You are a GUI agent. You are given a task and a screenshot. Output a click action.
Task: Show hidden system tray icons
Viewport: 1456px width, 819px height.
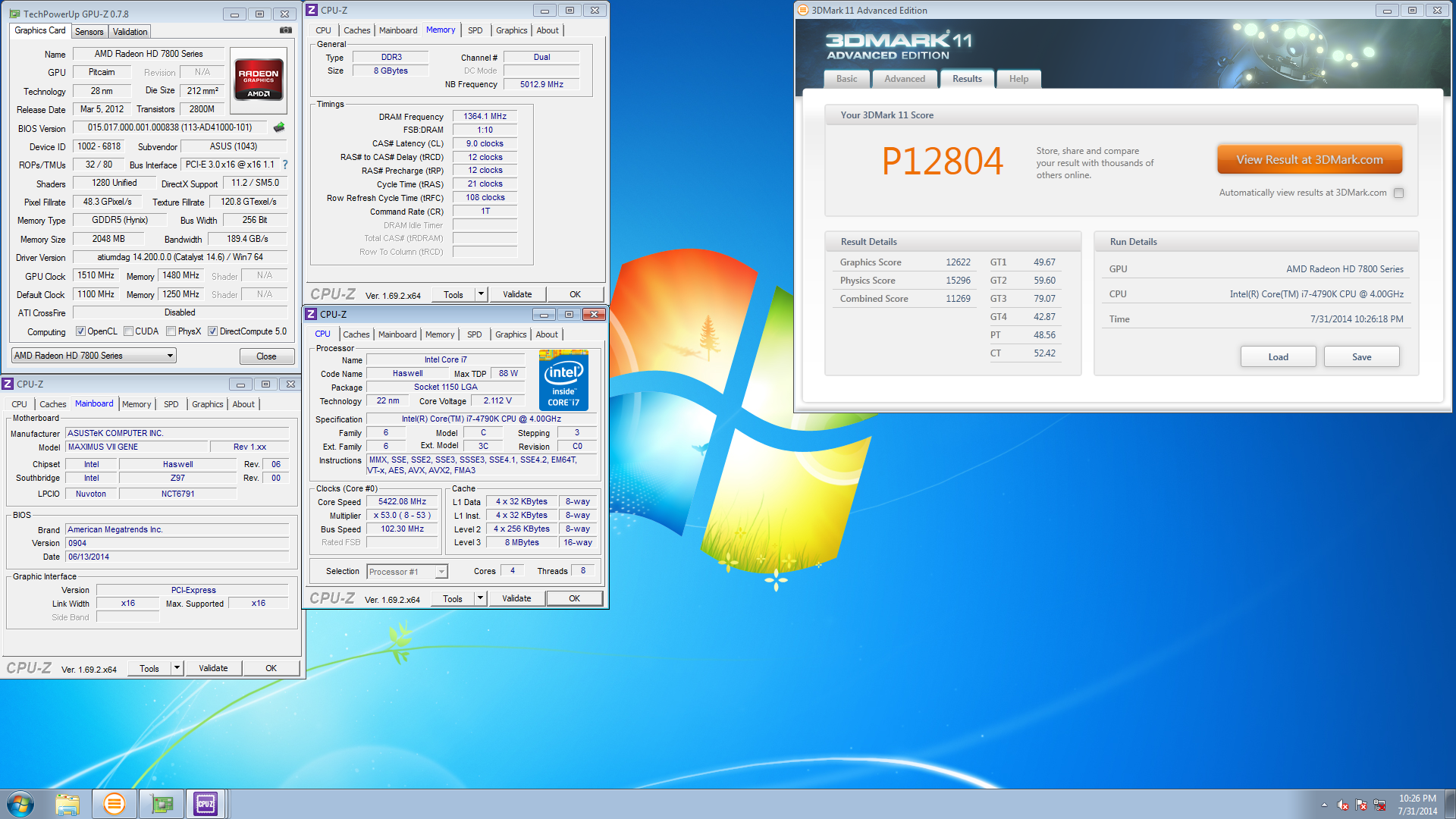(x=1324, y=805)
